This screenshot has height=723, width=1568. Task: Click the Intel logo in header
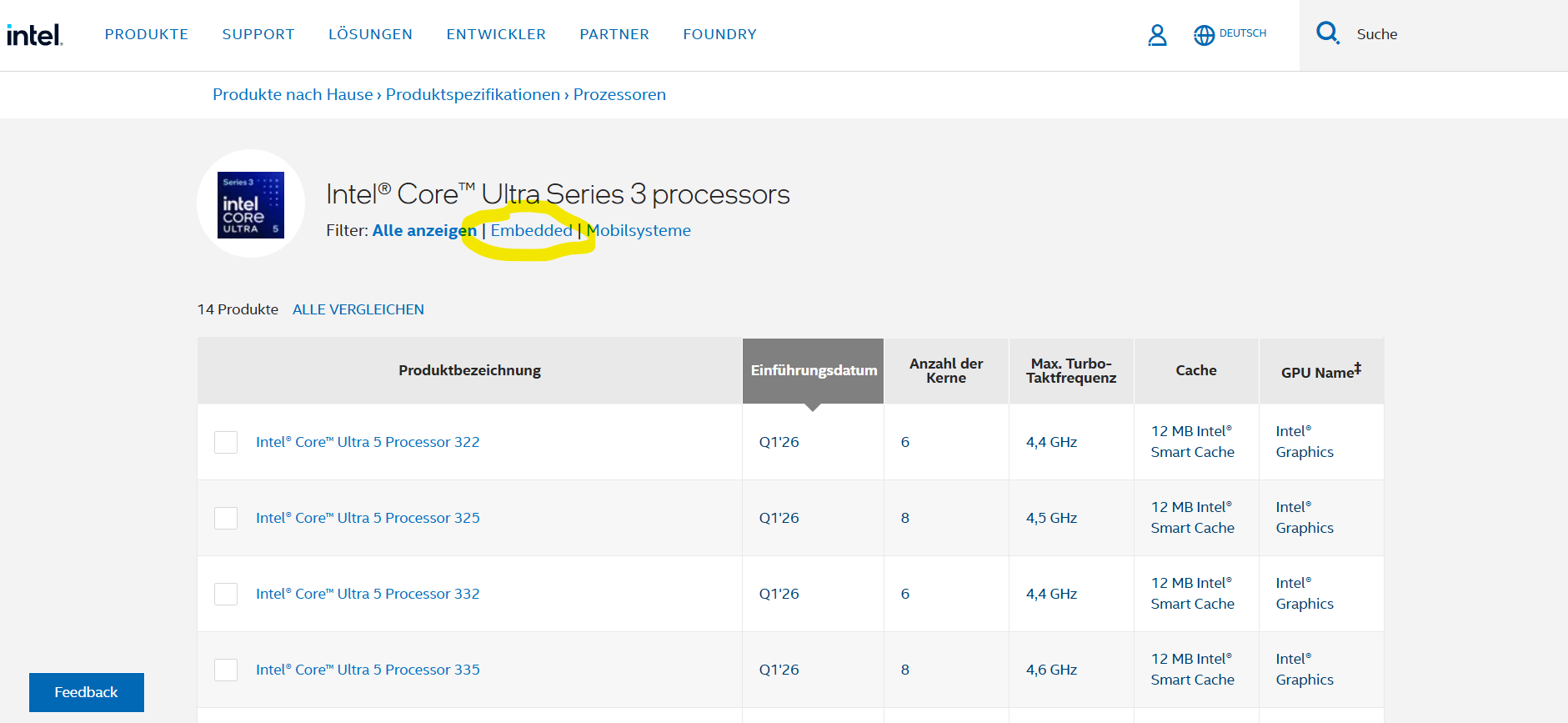tap(34, 35)
